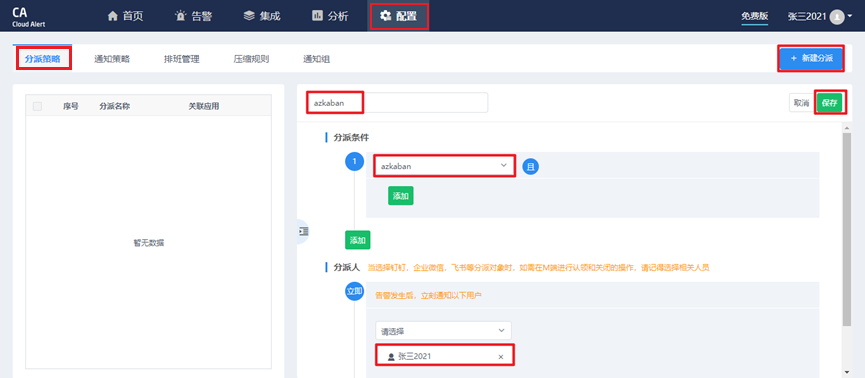Focus the azkaban policy name field

[397, 103]
